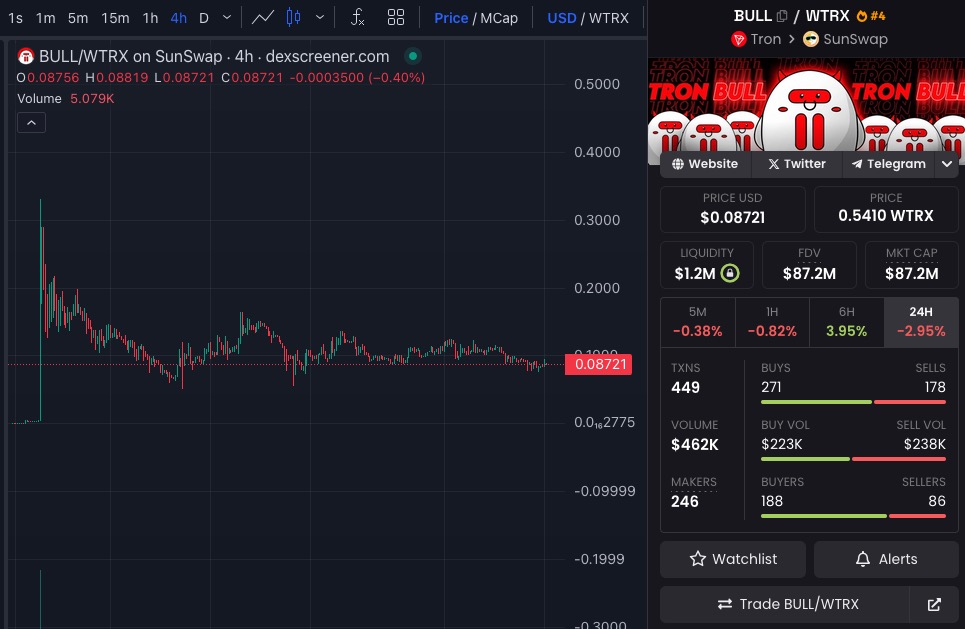
Task: Click the BULL token logo in chart legend
Action: [25, 57]
